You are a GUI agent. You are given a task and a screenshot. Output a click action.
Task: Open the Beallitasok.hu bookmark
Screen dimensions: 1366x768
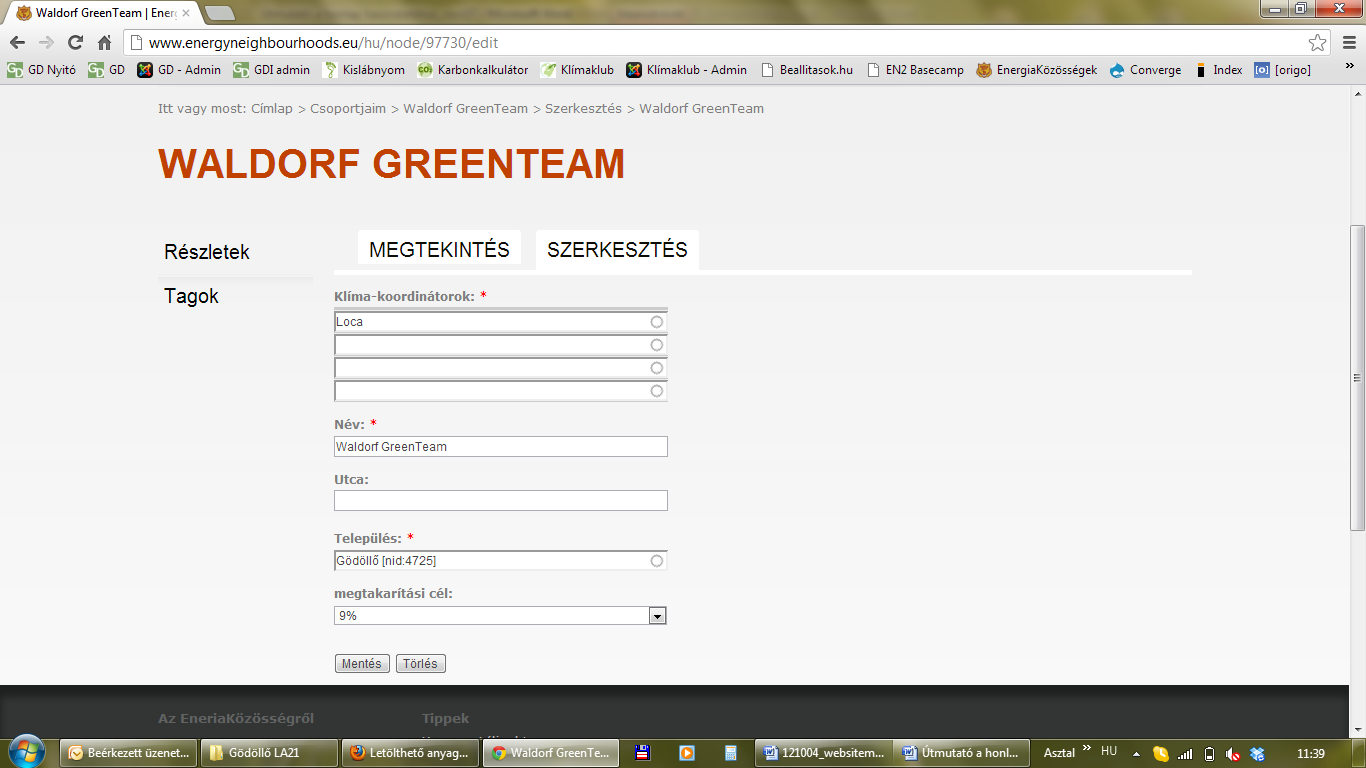point(807,70)
